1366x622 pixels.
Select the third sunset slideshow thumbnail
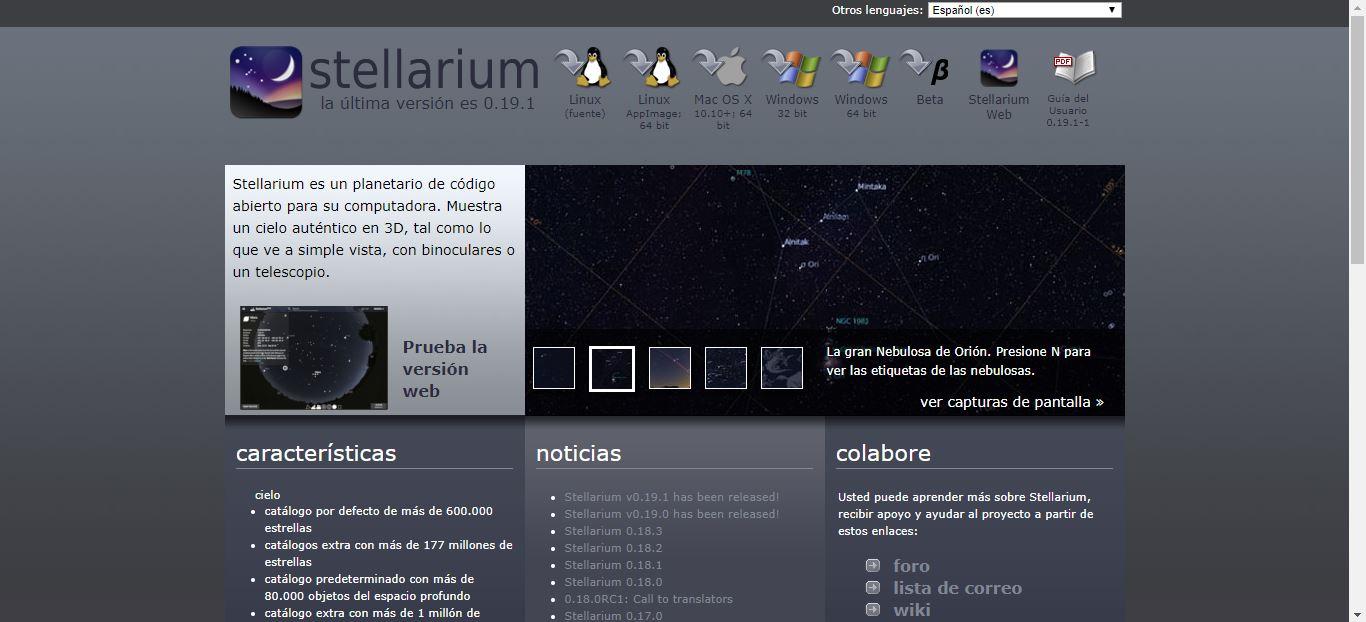coord(670,368)
